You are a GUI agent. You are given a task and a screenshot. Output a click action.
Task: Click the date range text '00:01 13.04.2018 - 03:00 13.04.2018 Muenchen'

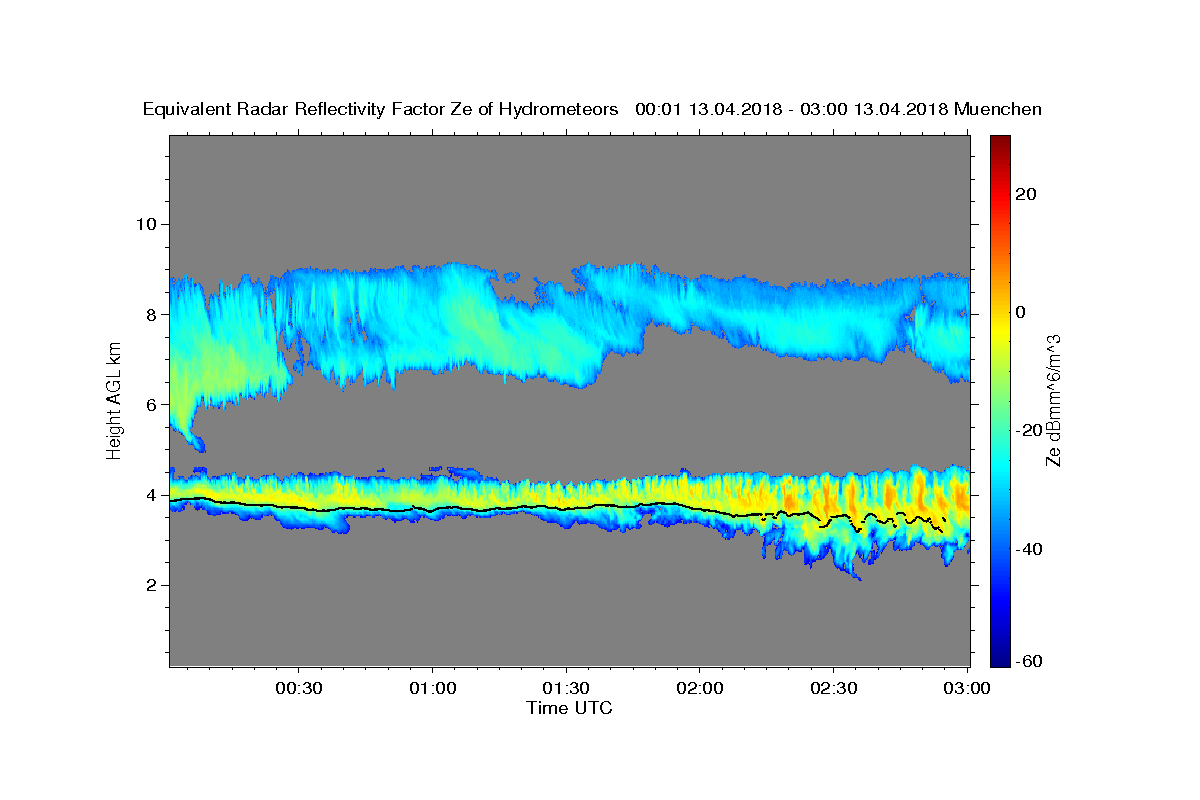coord(839,110)
